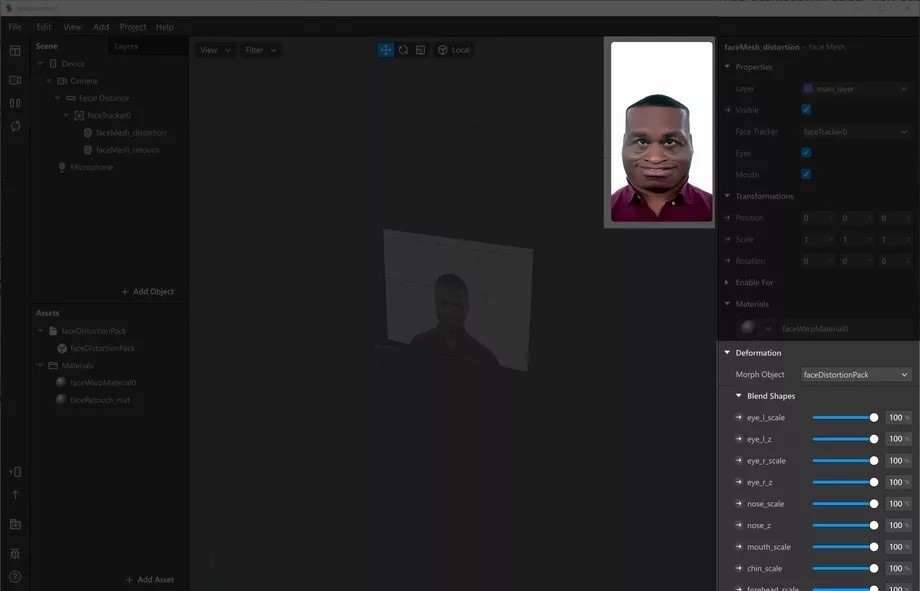Click the faceMesh_retouch mesh icon
This screenshot has width=920, height=591.
pyautogui.click(x=88, y=150)
